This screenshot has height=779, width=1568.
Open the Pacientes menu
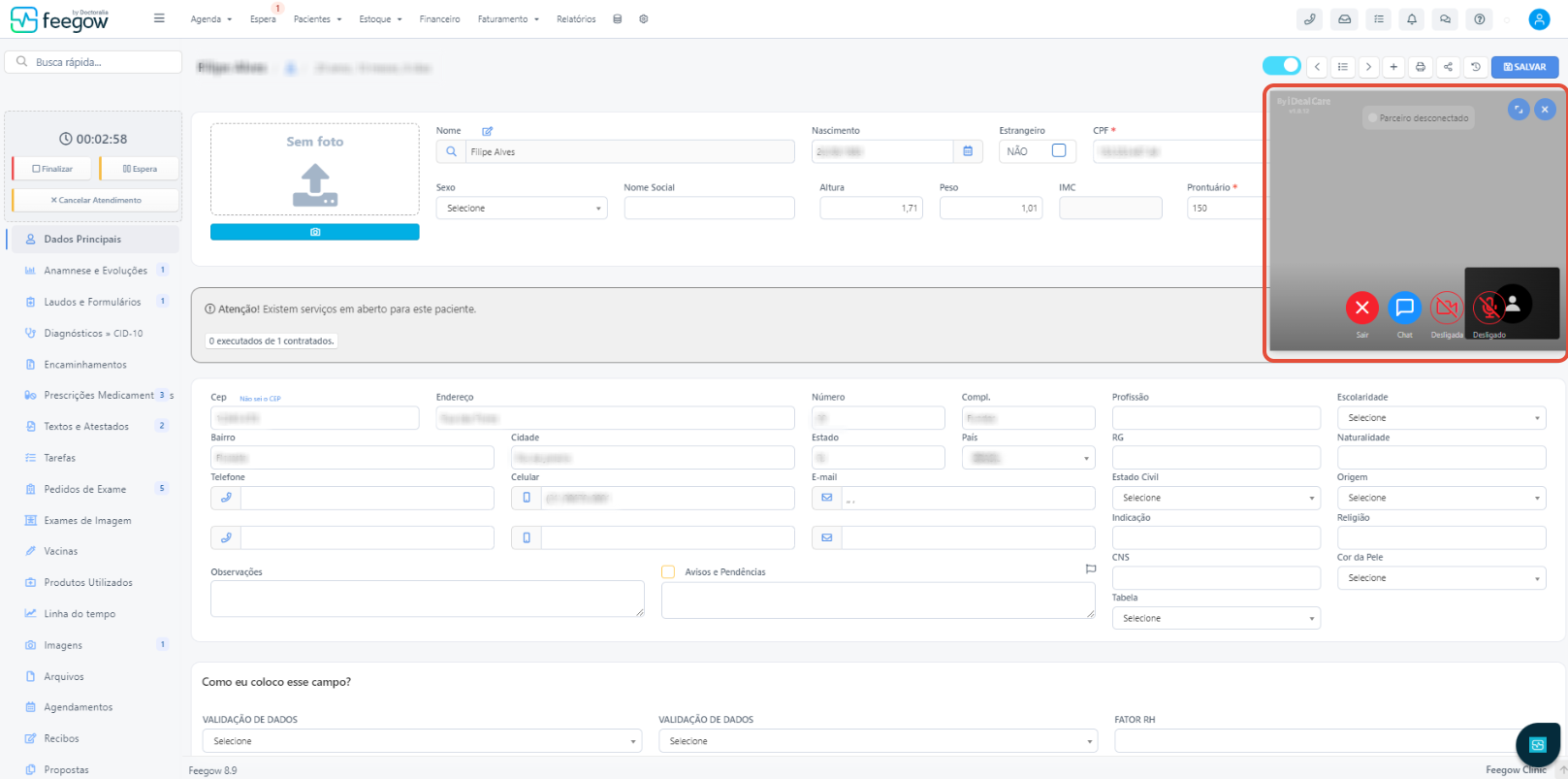pos(317,19)
